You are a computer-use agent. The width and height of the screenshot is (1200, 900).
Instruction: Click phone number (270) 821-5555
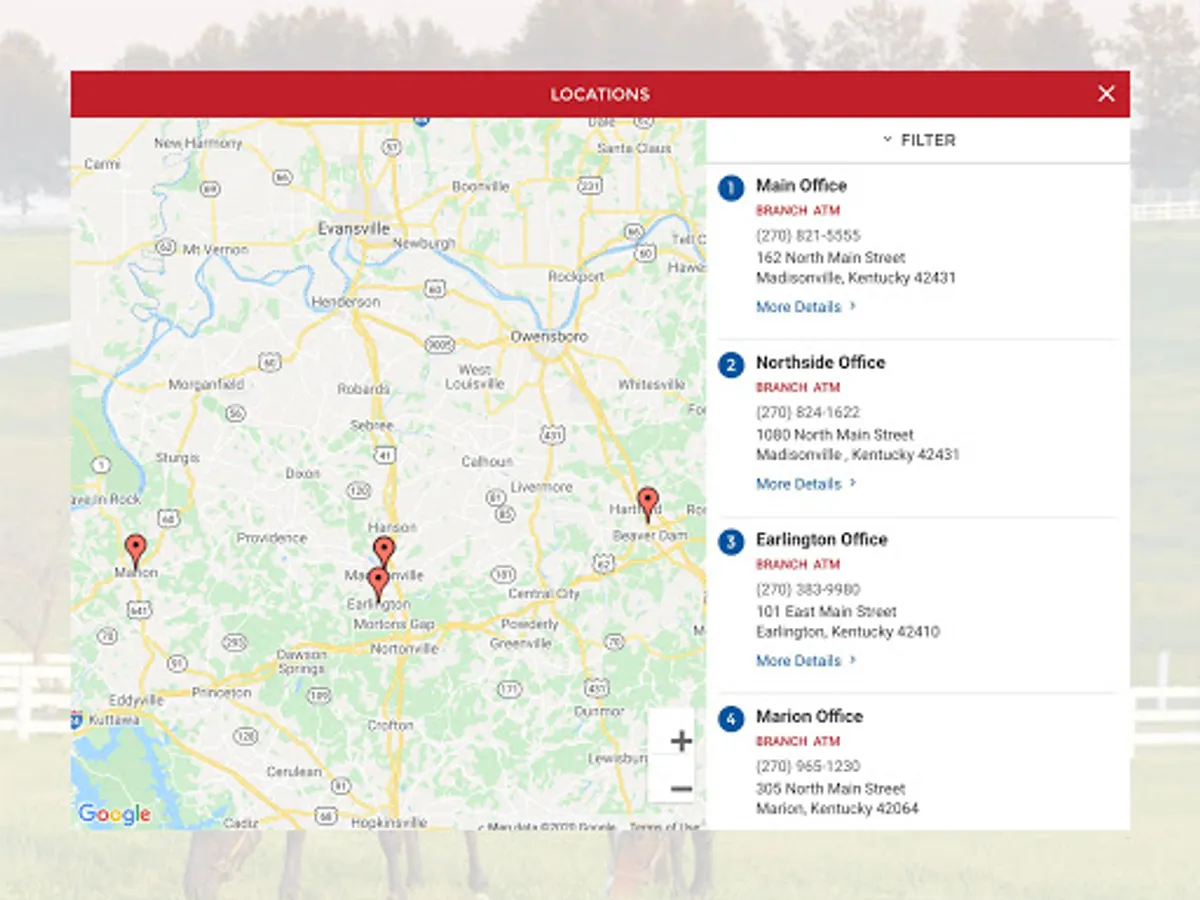pyautogui.click(x=808, y=235)
